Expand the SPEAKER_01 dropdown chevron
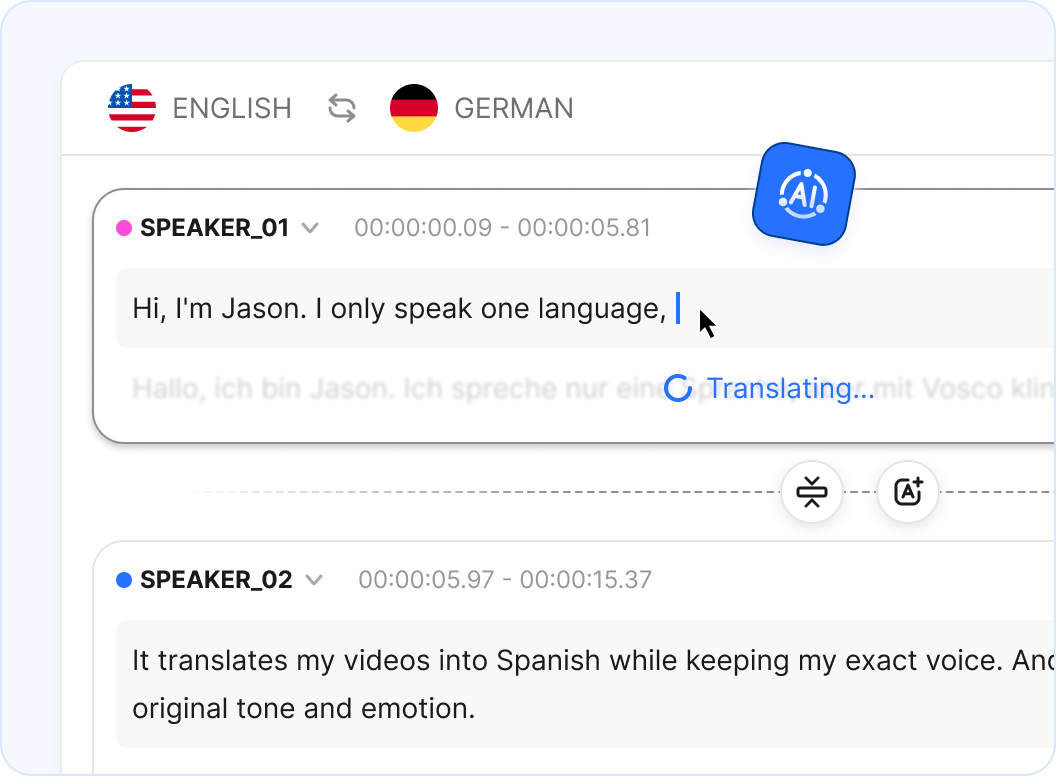The height and width of the screenshot is (776, 1056). 310,228
